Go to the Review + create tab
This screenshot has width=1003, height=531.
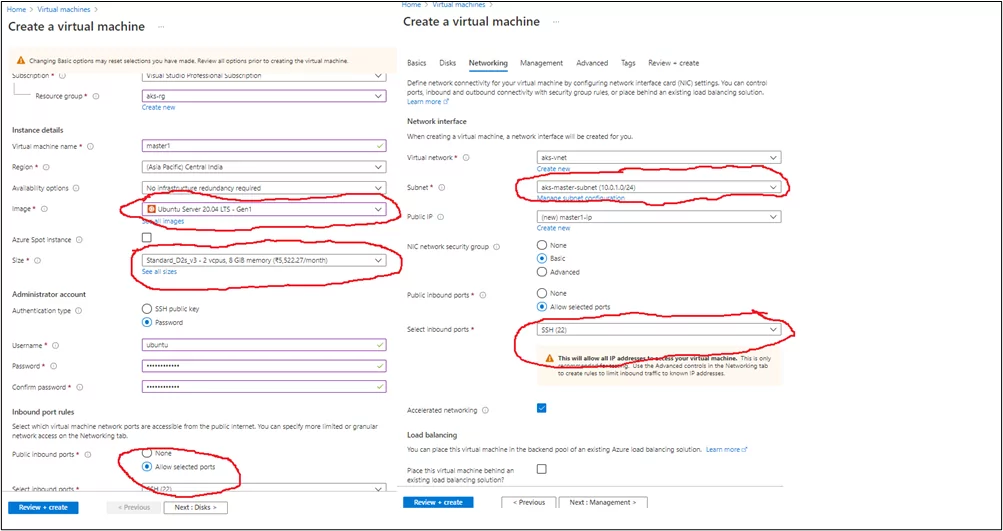tap(674, 63)
